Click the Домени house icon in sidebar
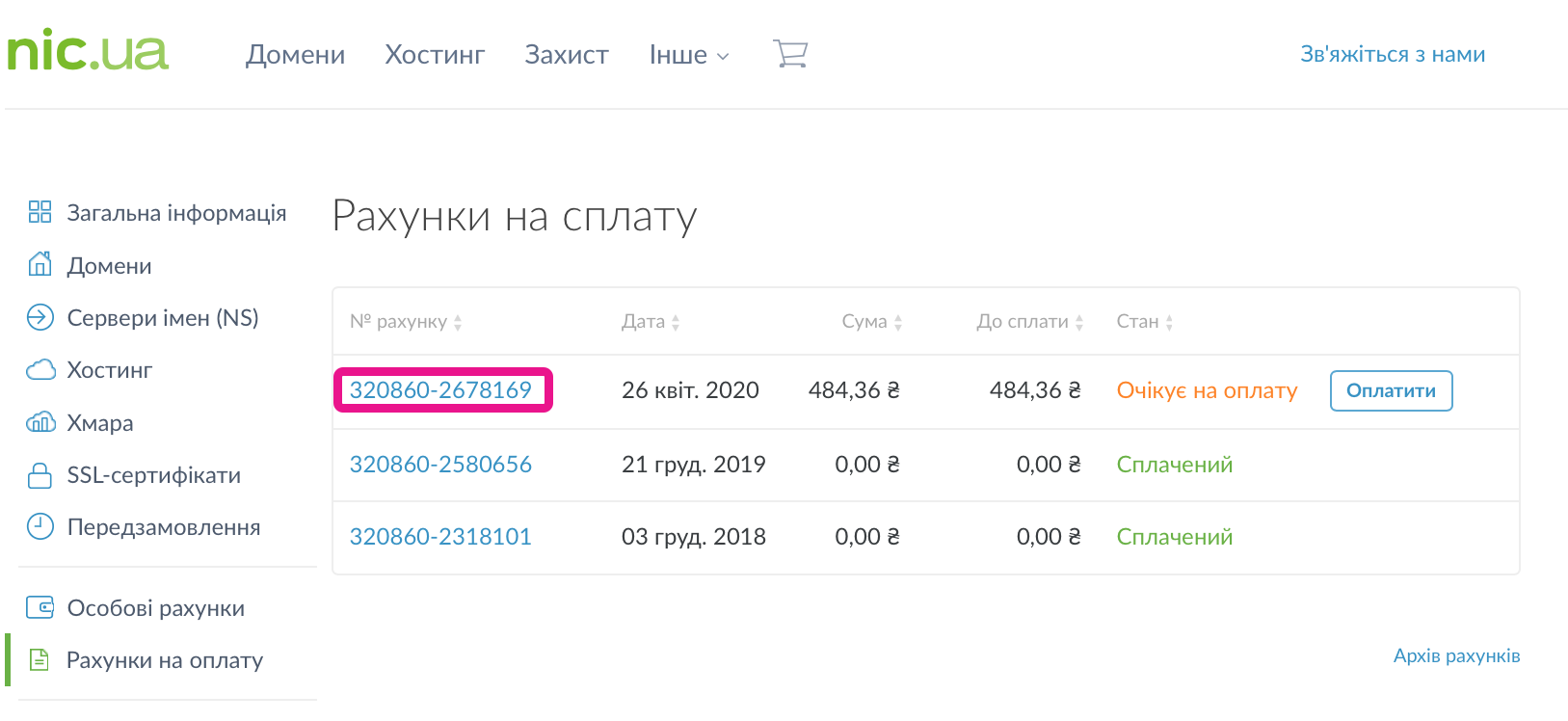Viewport: 1568px width, 721px height. pos(40,264)
